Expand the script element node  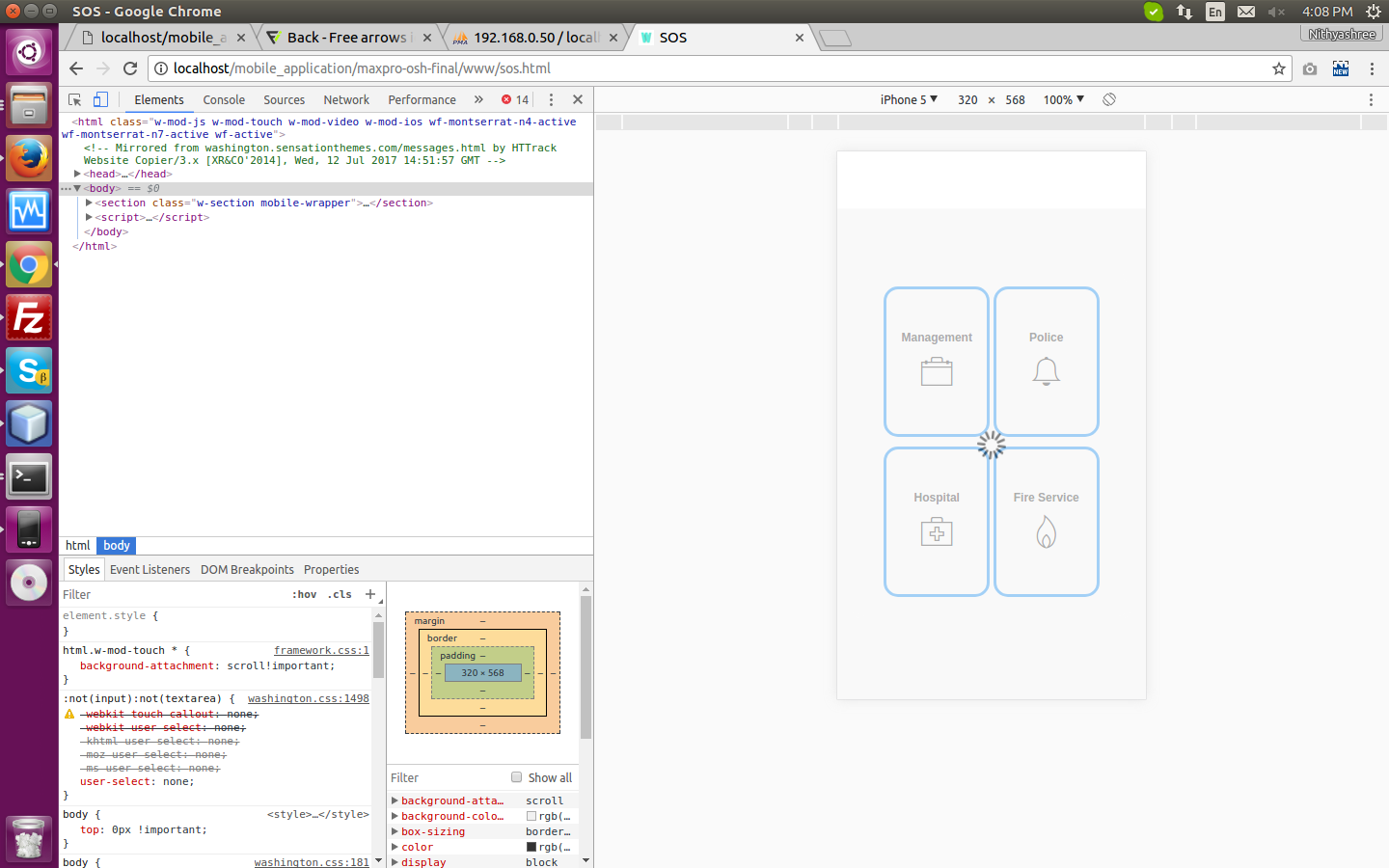coord(89,218)
